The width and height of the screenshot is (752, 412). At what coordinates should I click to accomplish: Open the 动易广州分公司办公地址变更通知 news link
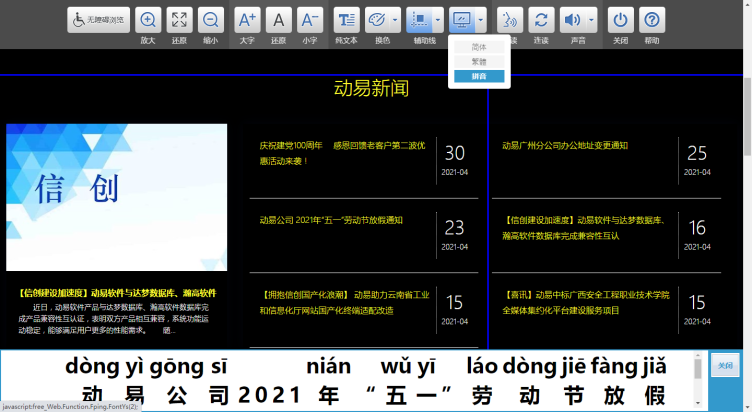pyautogui.click(x=565, y=146)
